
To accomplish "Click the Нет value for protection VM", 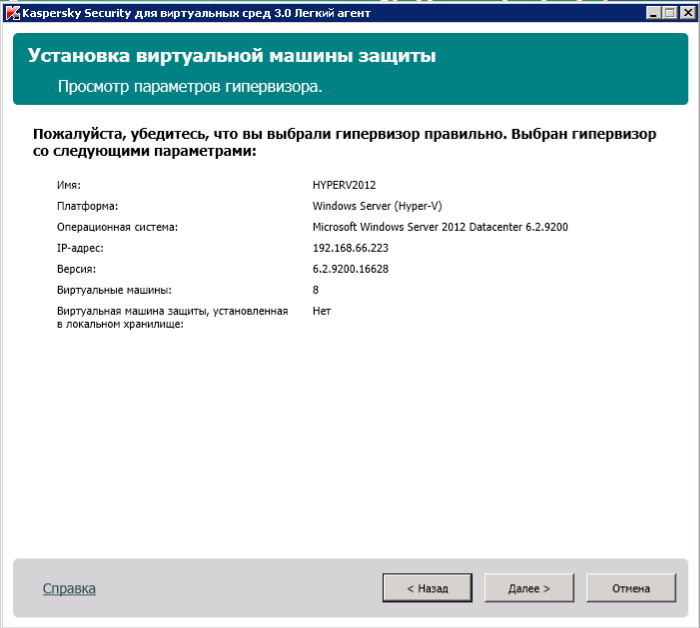I will coord(321,311).
